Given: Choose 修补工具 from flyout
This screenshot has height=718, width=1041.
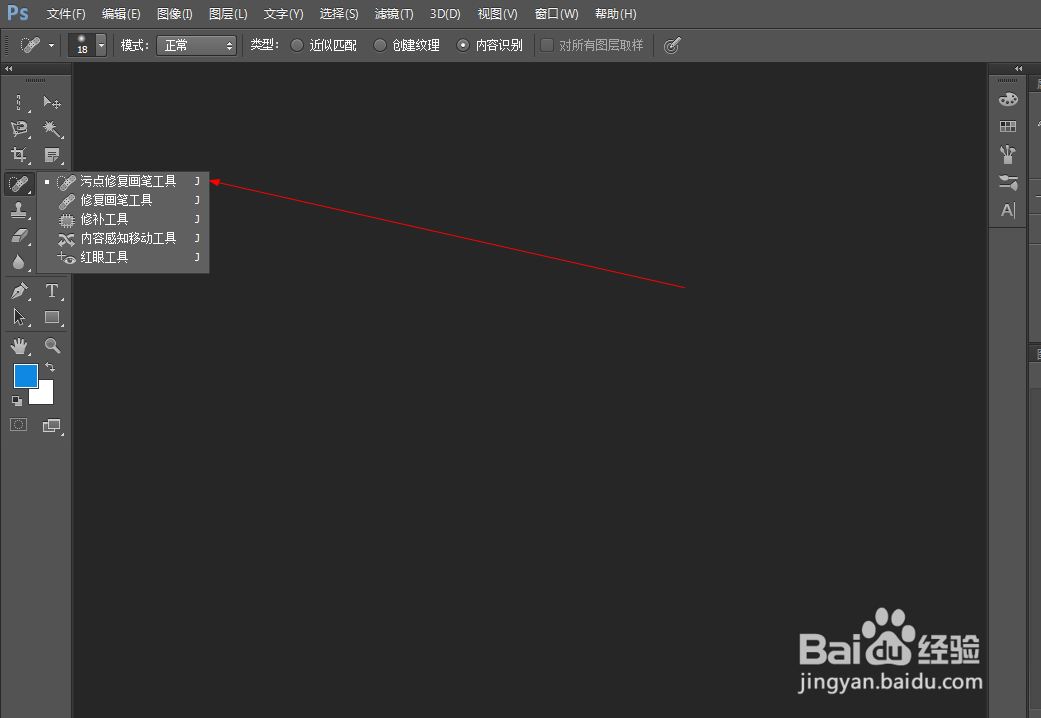Looking at the screenshot, I should pos(123,219).
